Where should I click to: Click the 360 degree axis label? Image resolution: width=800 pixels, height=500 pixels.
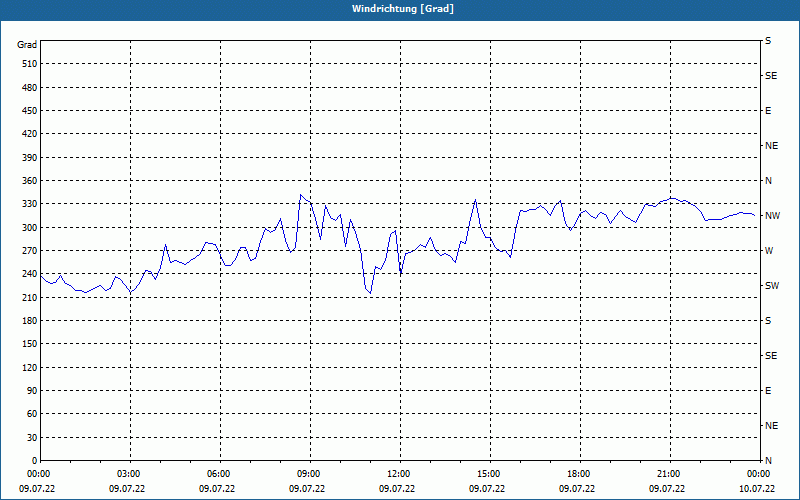point(30,181)
